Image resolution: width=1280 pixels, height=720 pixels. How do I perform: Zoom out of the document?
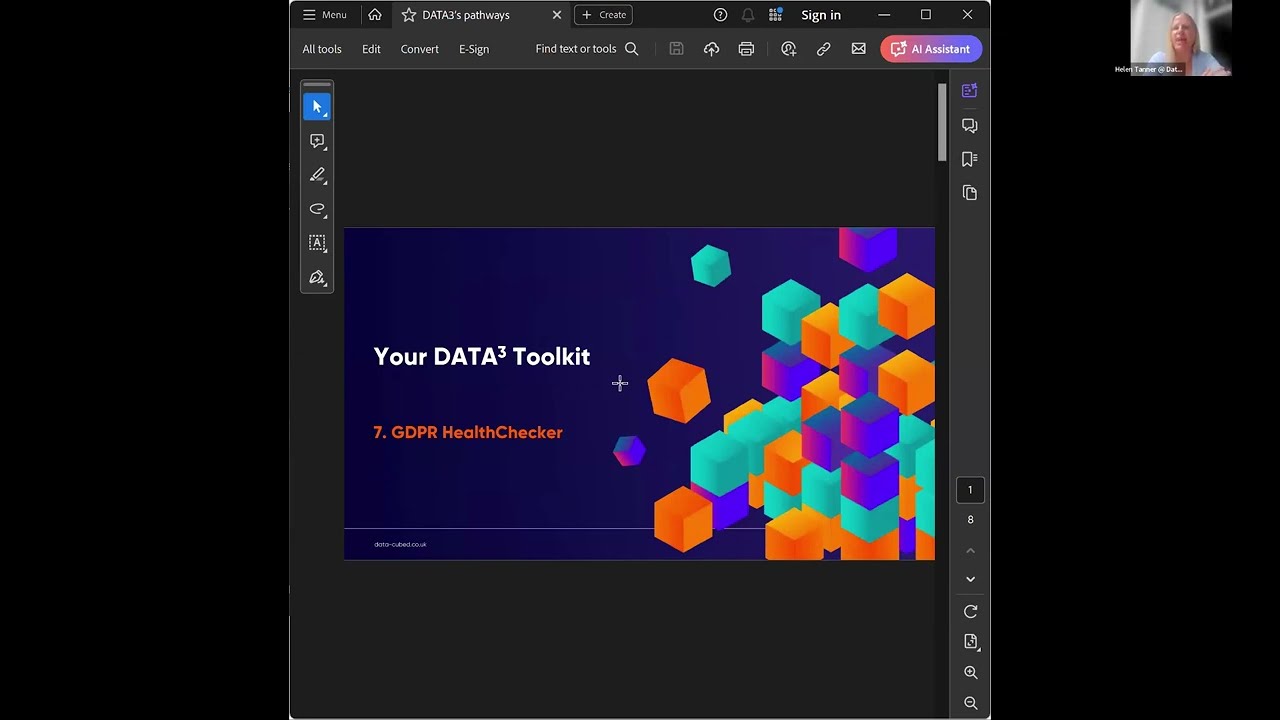(x=970, y=703)
